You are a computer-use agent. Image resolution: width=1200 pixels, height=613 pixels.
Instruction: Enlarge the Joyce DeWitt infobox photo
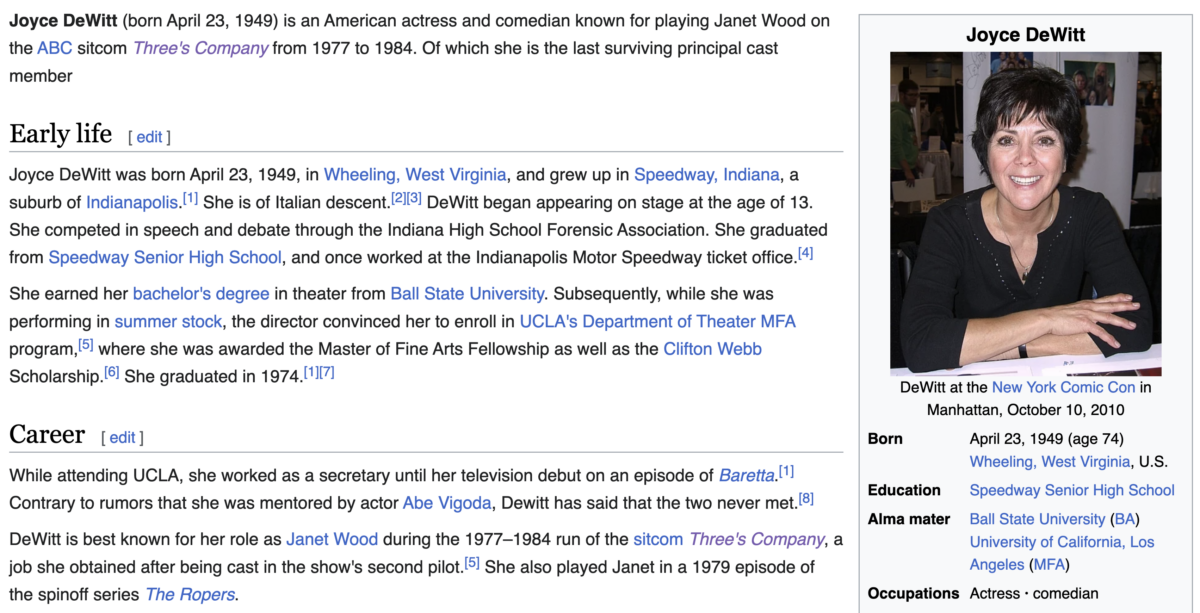click(x=1025, y=213)
